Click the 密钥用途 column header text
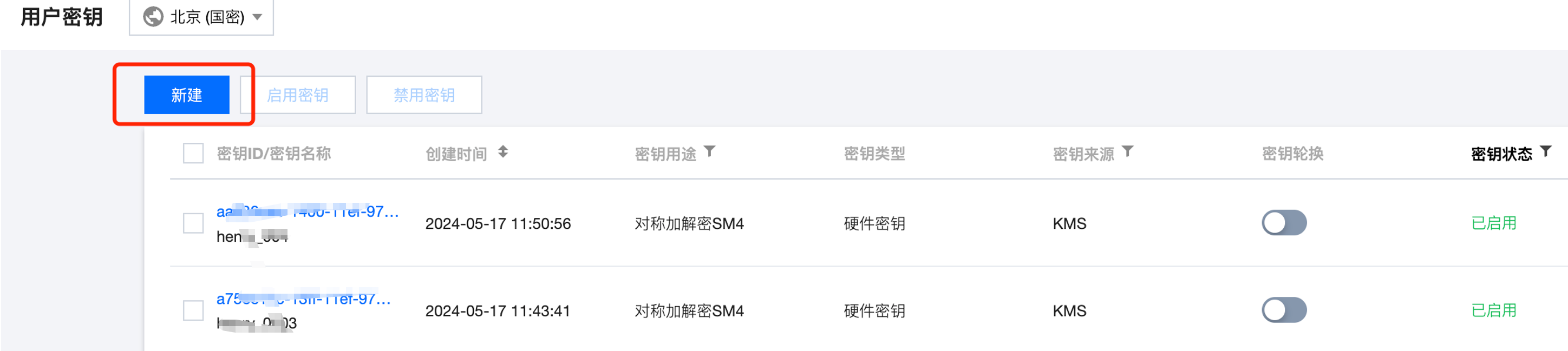 [x=665, y=154]
